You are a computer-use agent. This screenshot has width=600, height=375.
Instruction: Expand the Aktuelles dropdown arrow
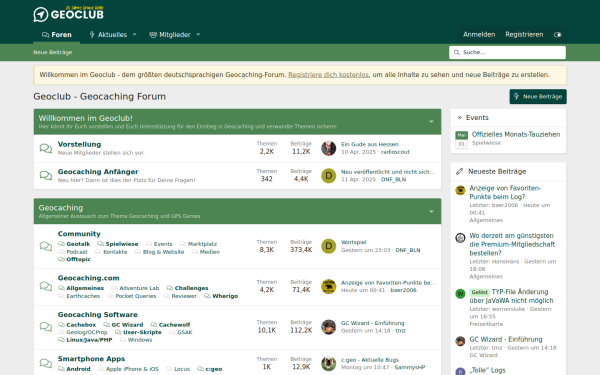[135, 35]
